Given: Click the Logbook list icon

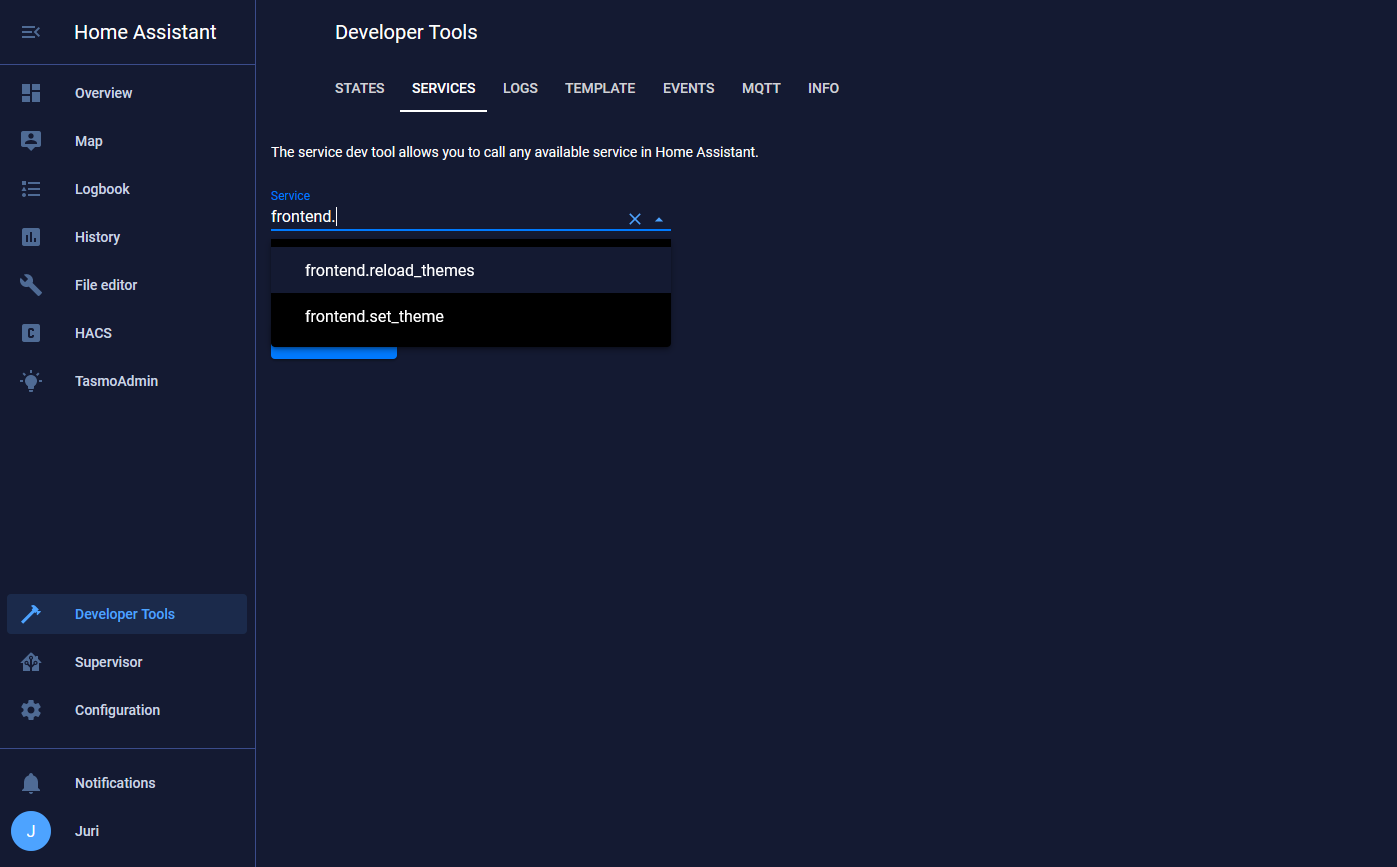Looking at the screenshot, I should pos(31,189).
